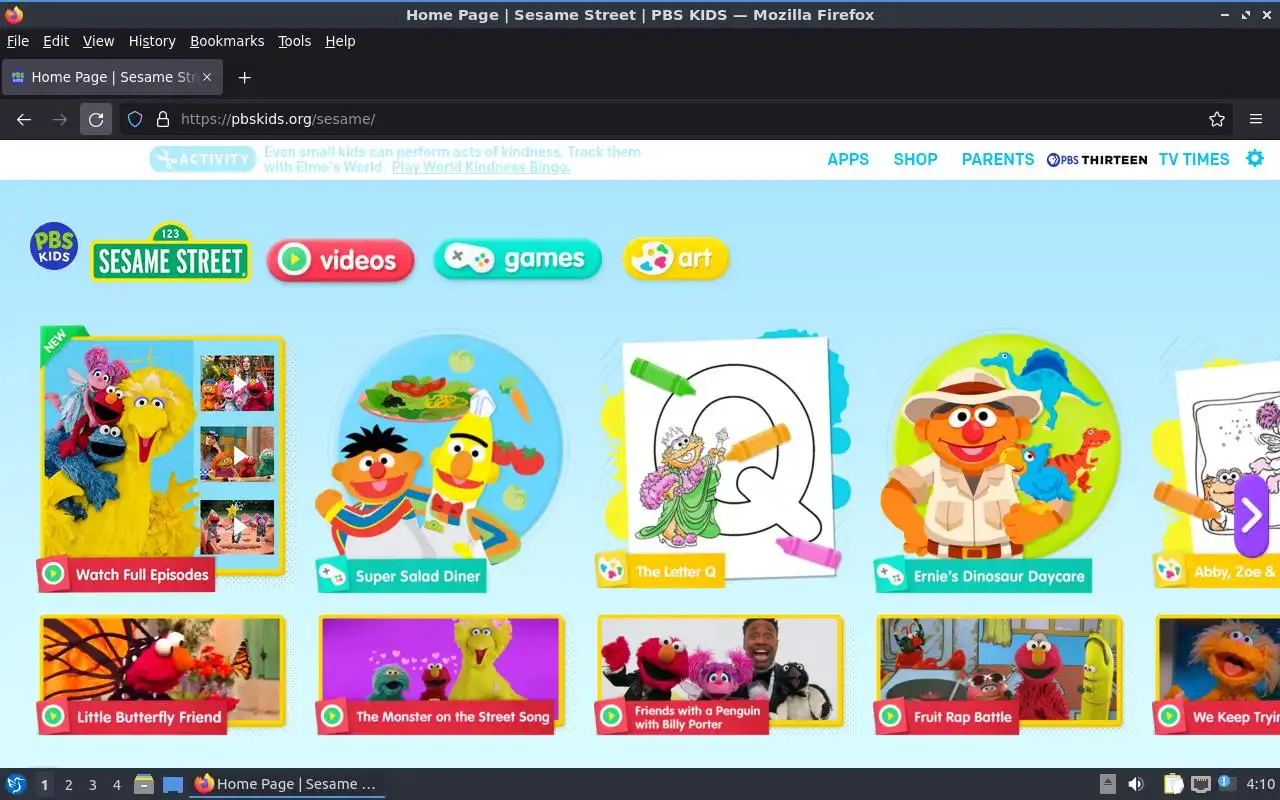This screenshot has width=1280, height=800.
Task: Open the Help menu
Action: tap(340, 41)
